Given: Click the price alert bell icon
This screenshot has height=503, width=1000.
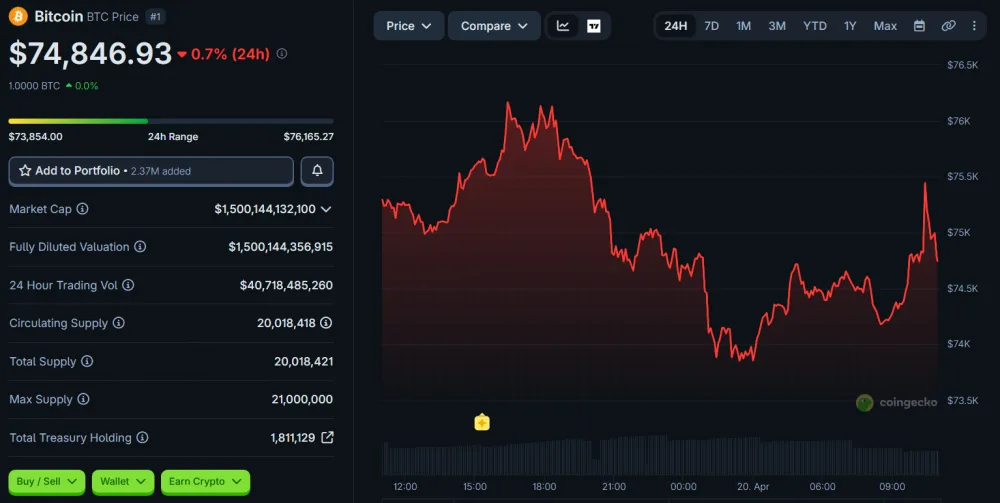Looking at the screenshot, I should 317,171.
